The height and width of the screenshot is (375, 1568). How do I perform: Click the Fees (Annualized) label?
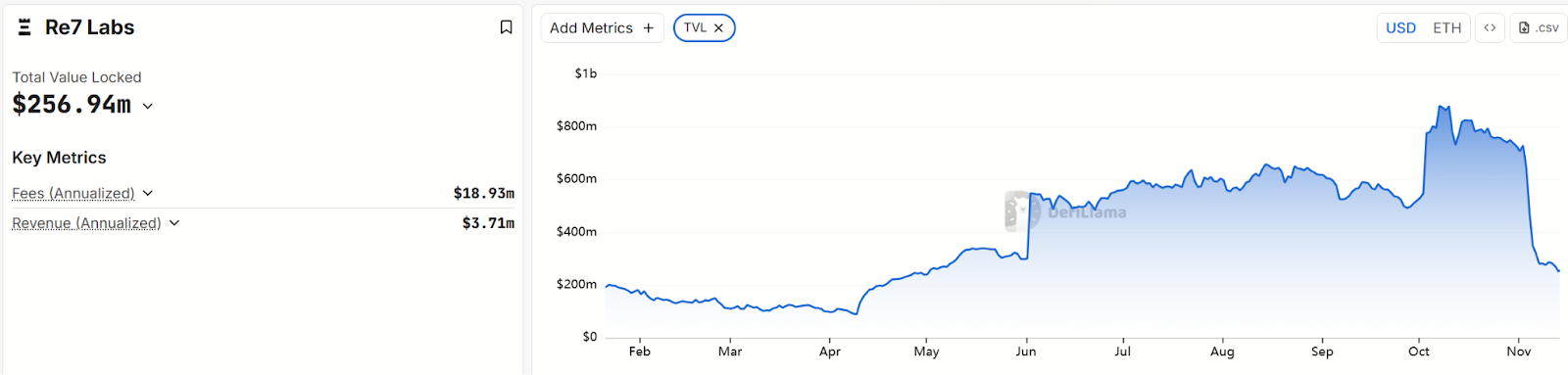tap(73, 193)
